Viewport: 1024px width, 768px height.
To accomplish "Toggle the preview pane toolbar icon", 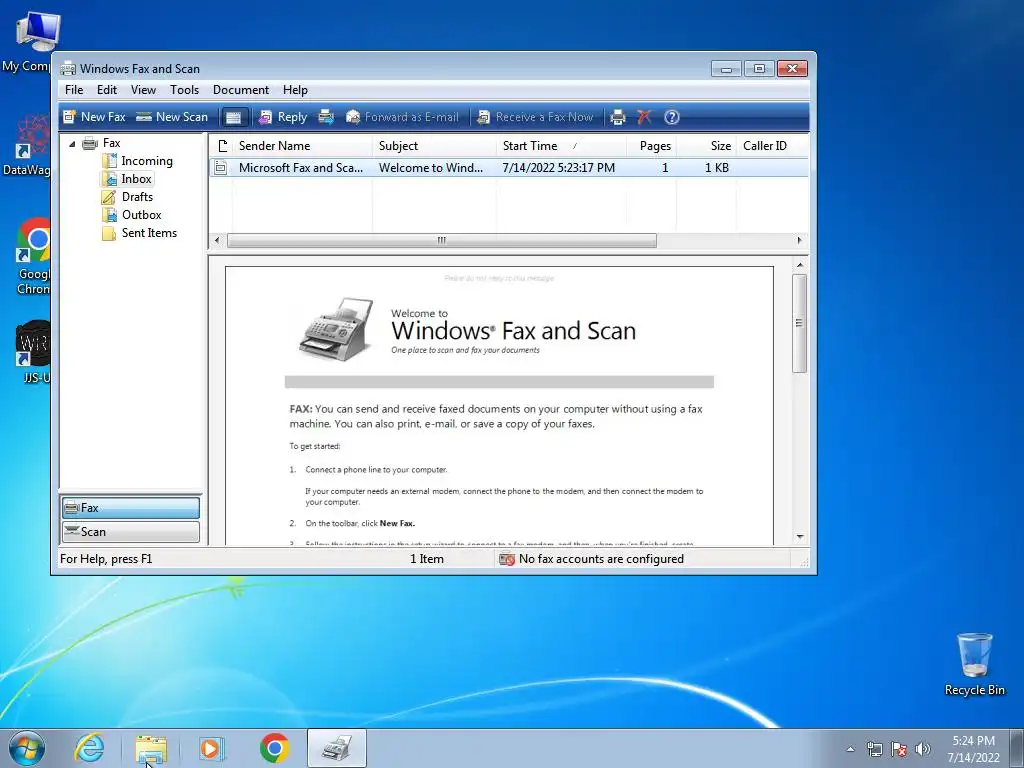I will [233, 117].
